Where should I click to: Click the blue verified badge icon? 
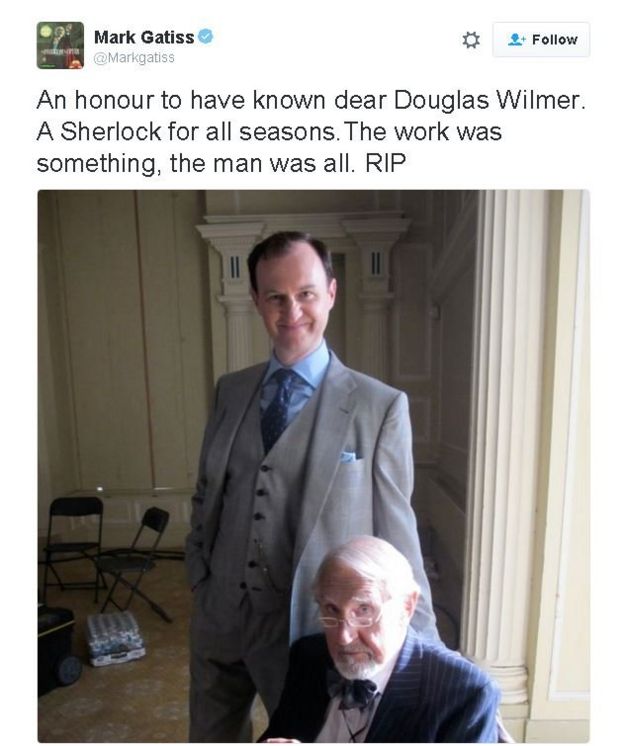[205, 37]
